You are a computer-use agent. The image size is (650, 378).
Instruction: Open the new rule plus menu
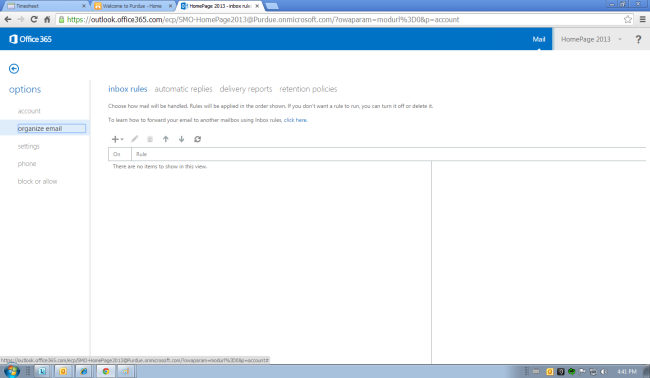(117, 139)
